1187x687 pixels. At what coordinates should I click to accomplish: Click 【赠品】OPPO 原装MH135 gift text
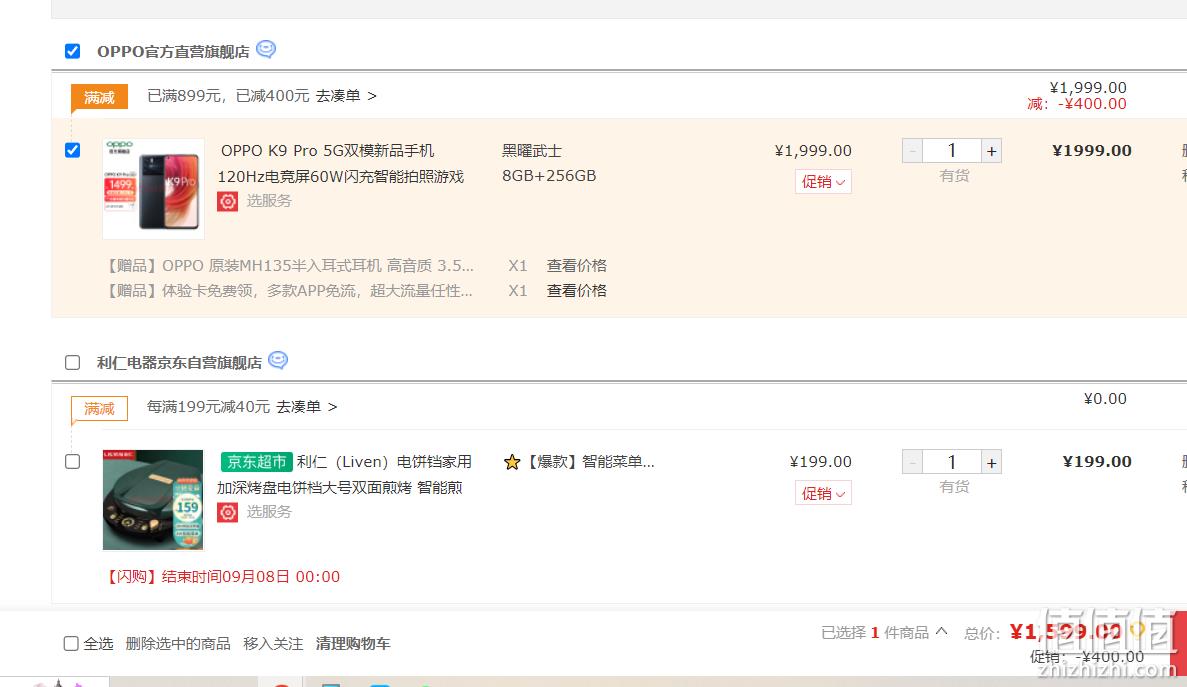tap(288, 266)
